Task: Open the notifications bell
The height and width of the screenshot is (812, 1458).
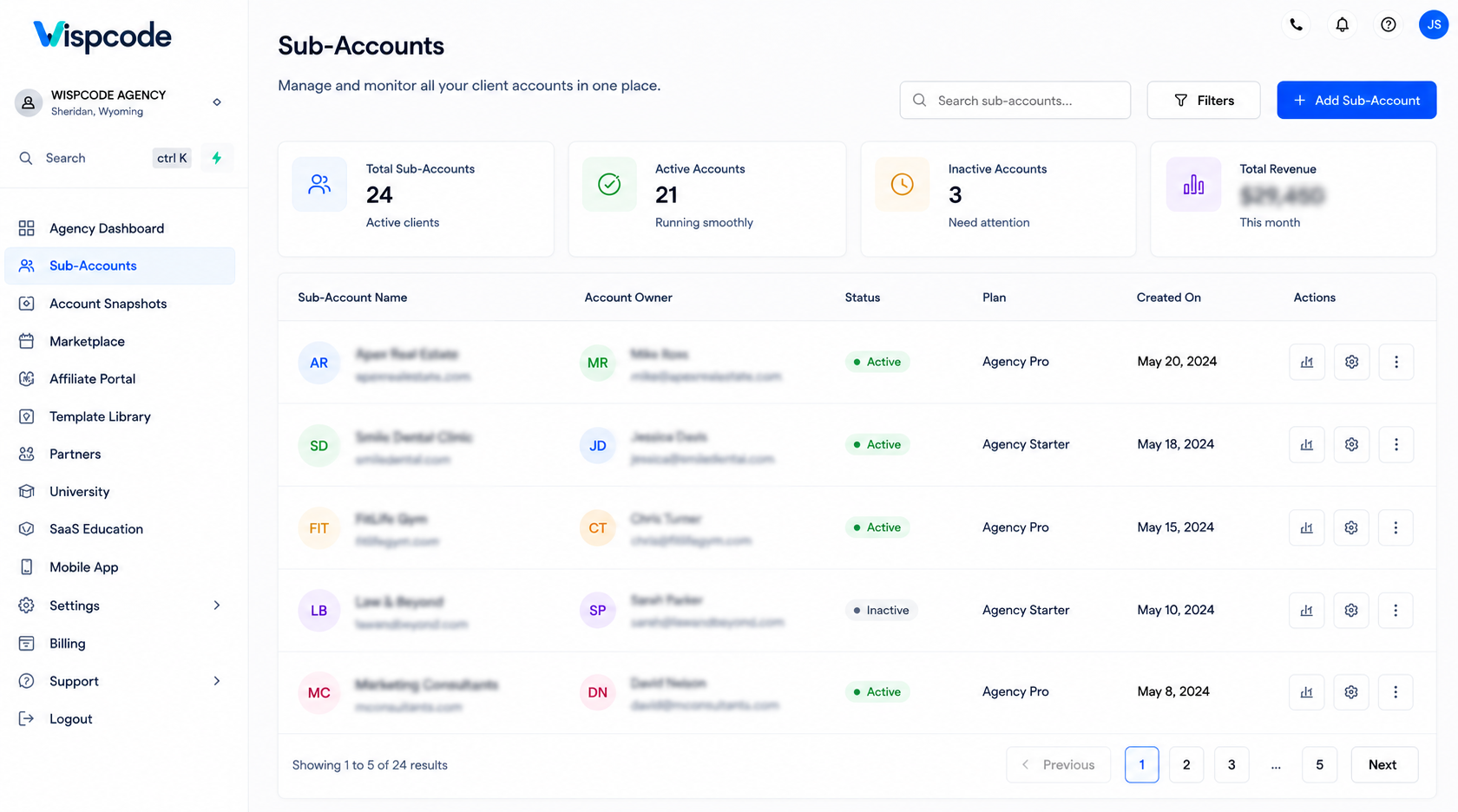Action: (1342, 24)
